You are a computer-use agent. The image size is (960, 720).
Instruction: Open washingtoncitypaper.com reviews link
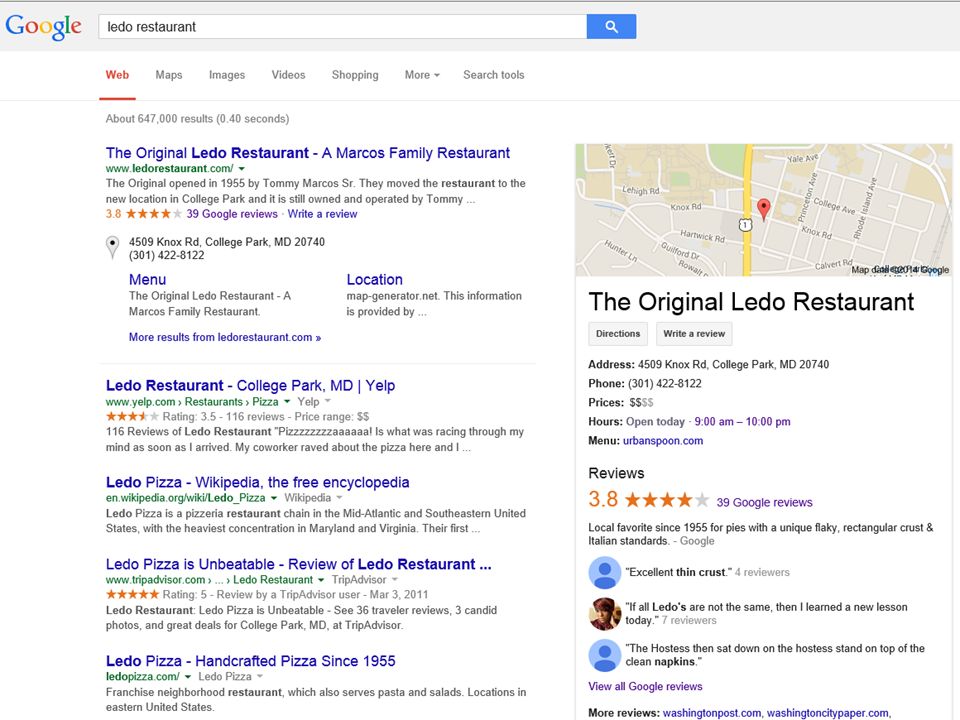[828, 713]
